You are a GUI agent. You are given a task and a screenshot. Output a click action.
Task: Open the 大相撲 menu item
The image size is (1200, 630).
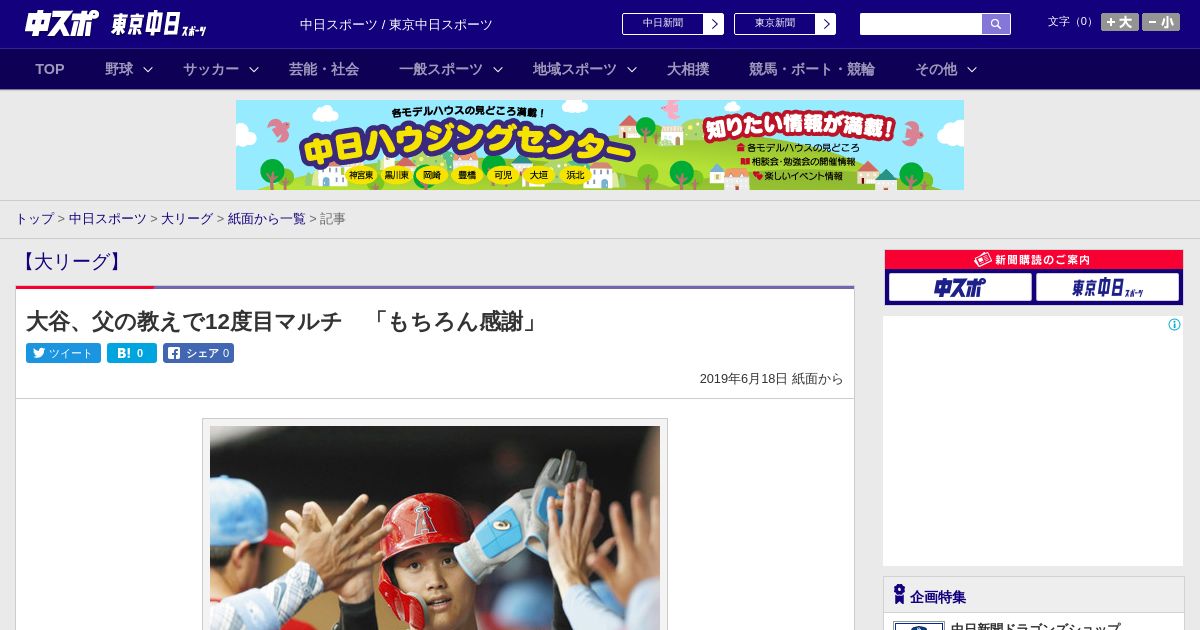688,69
